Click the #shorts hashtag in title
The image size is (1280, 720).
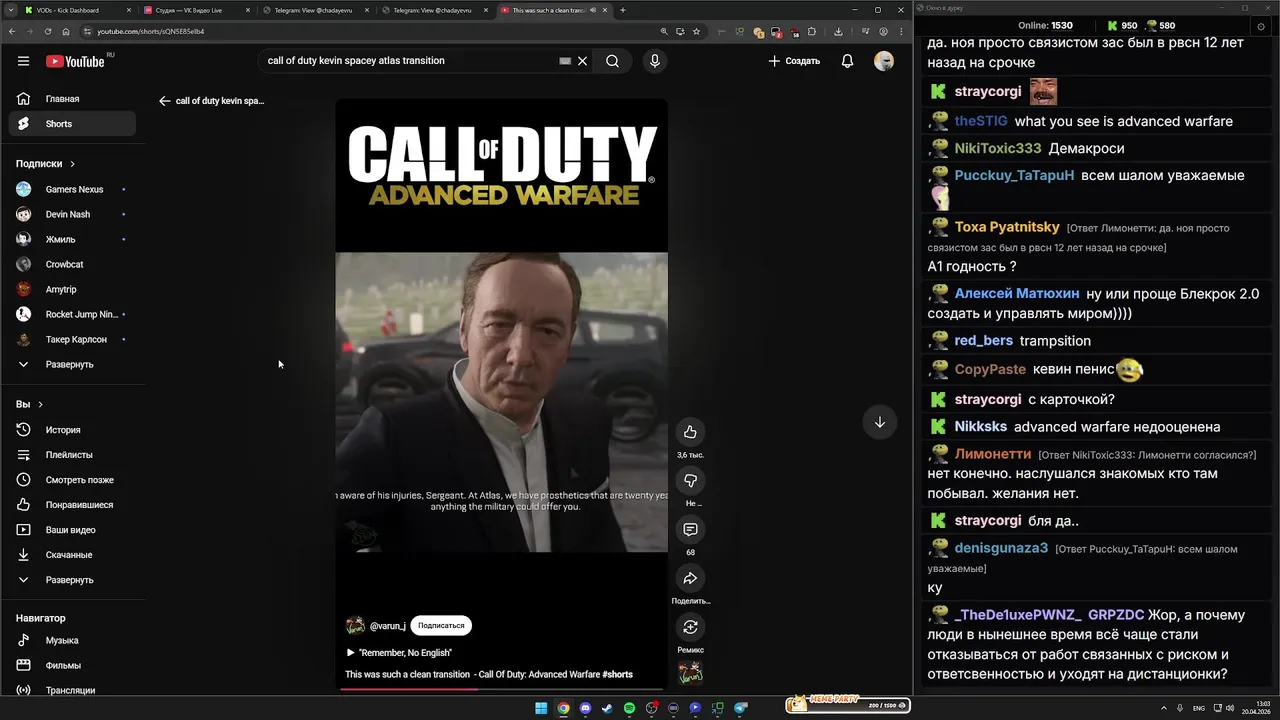(x=618, y=674)
